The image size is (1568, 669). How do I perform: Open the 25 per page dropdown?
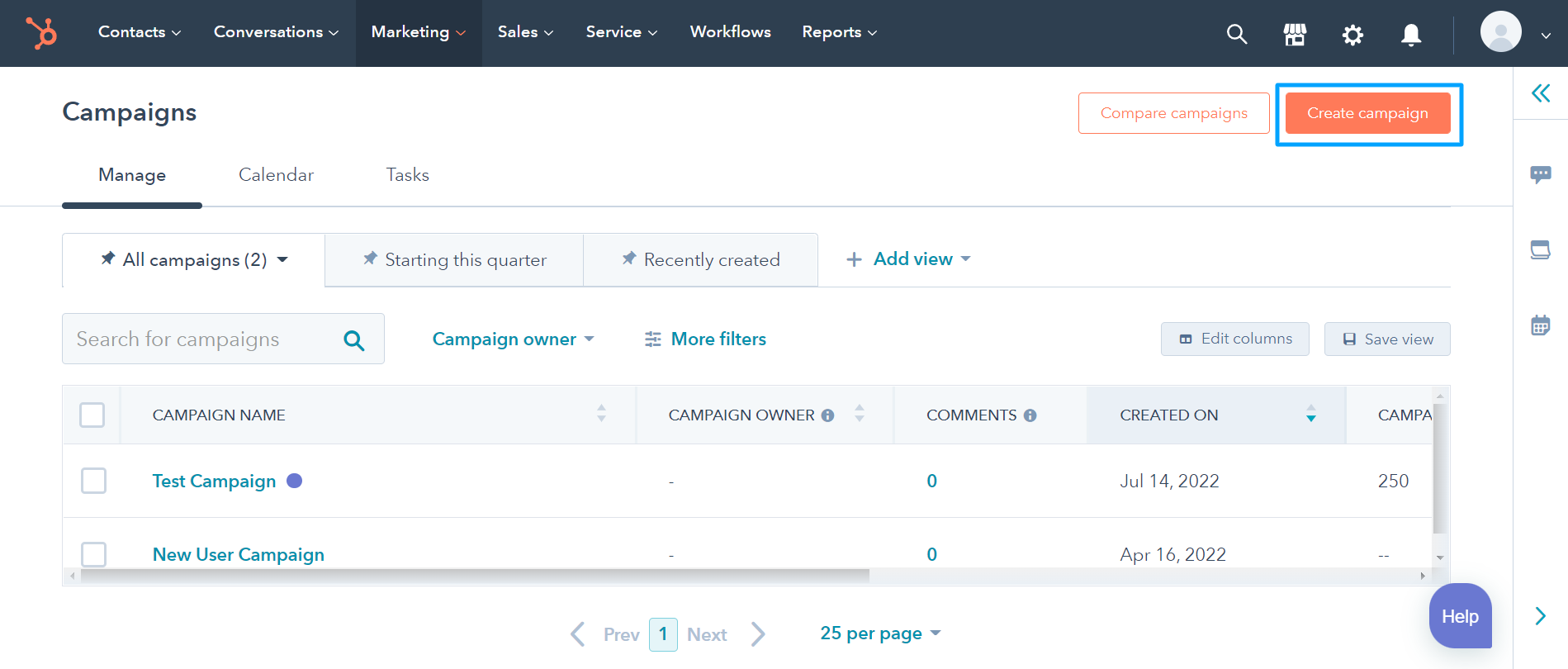880,633
